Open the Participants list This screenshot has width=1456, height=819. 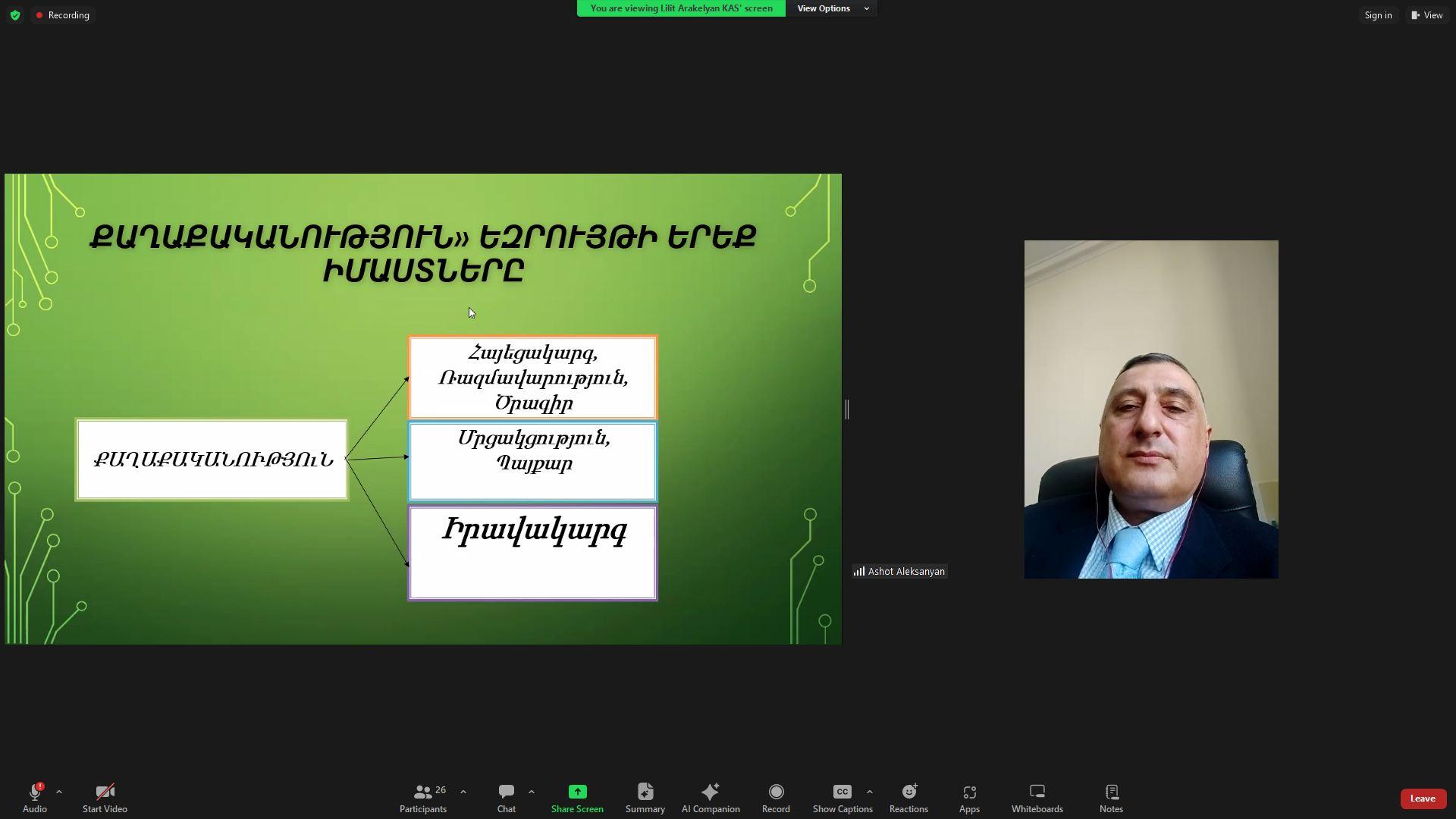pos(423,797)
